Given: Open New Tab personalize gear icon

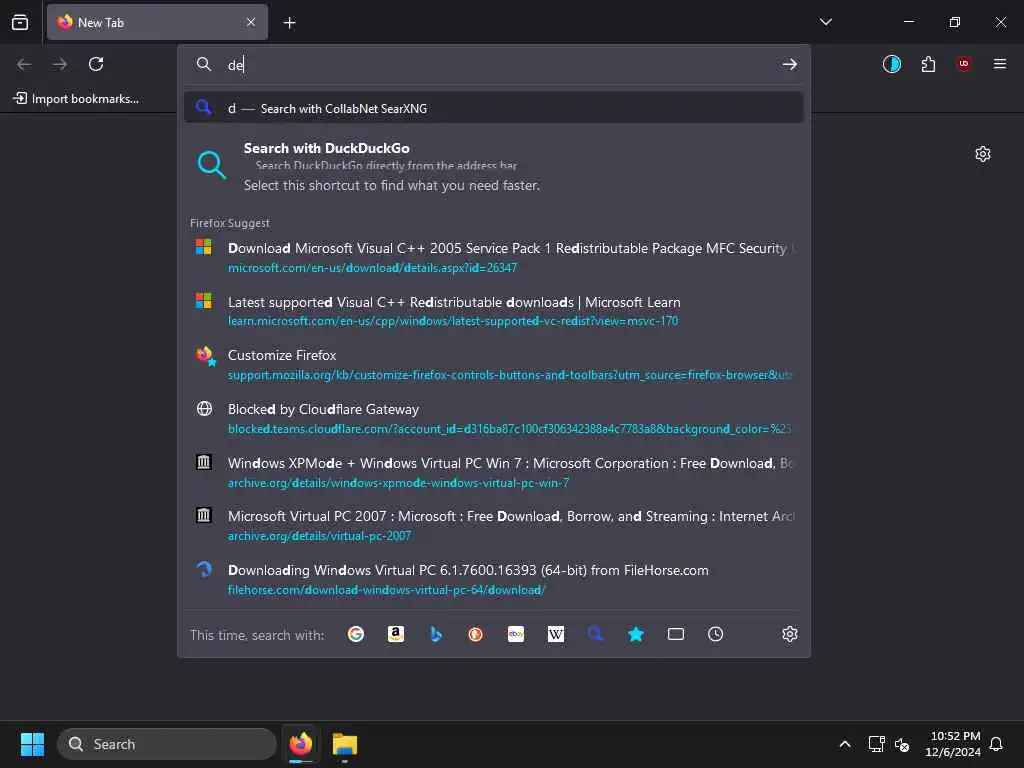Looking at the screenshot, I should [982, 154].
